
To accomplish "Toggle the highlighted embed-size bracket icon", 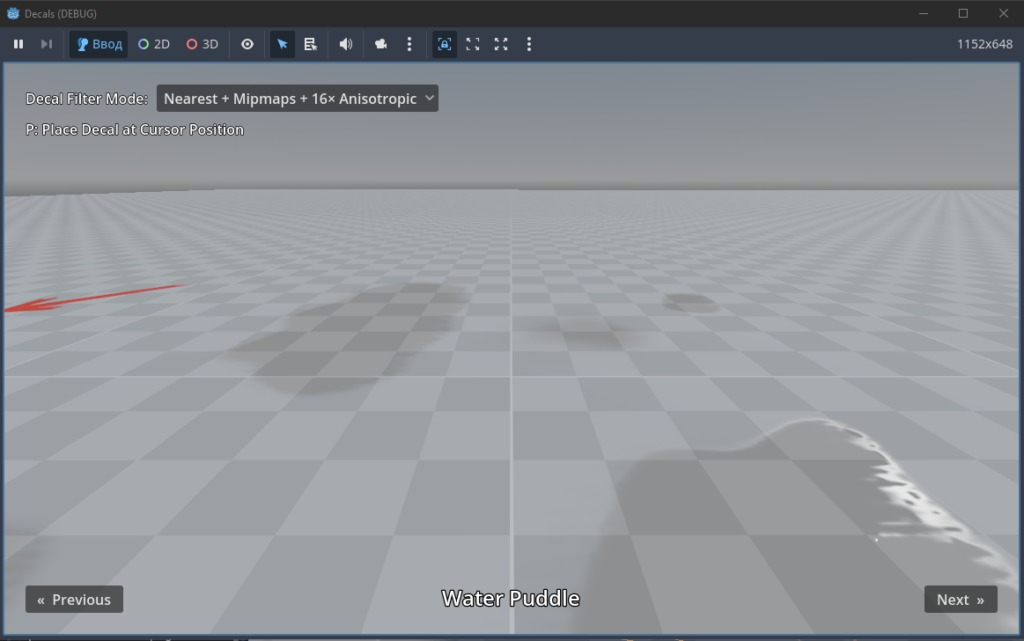I will coord(444,44).
